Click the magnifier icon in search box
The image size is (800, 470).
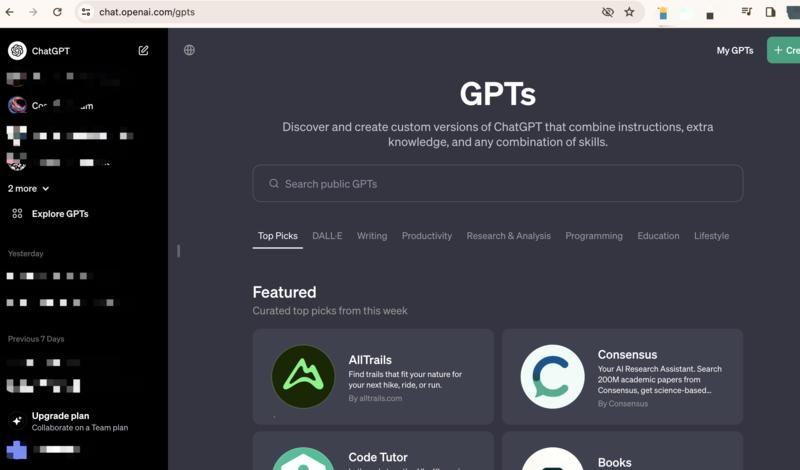click(x=274, y=183)
